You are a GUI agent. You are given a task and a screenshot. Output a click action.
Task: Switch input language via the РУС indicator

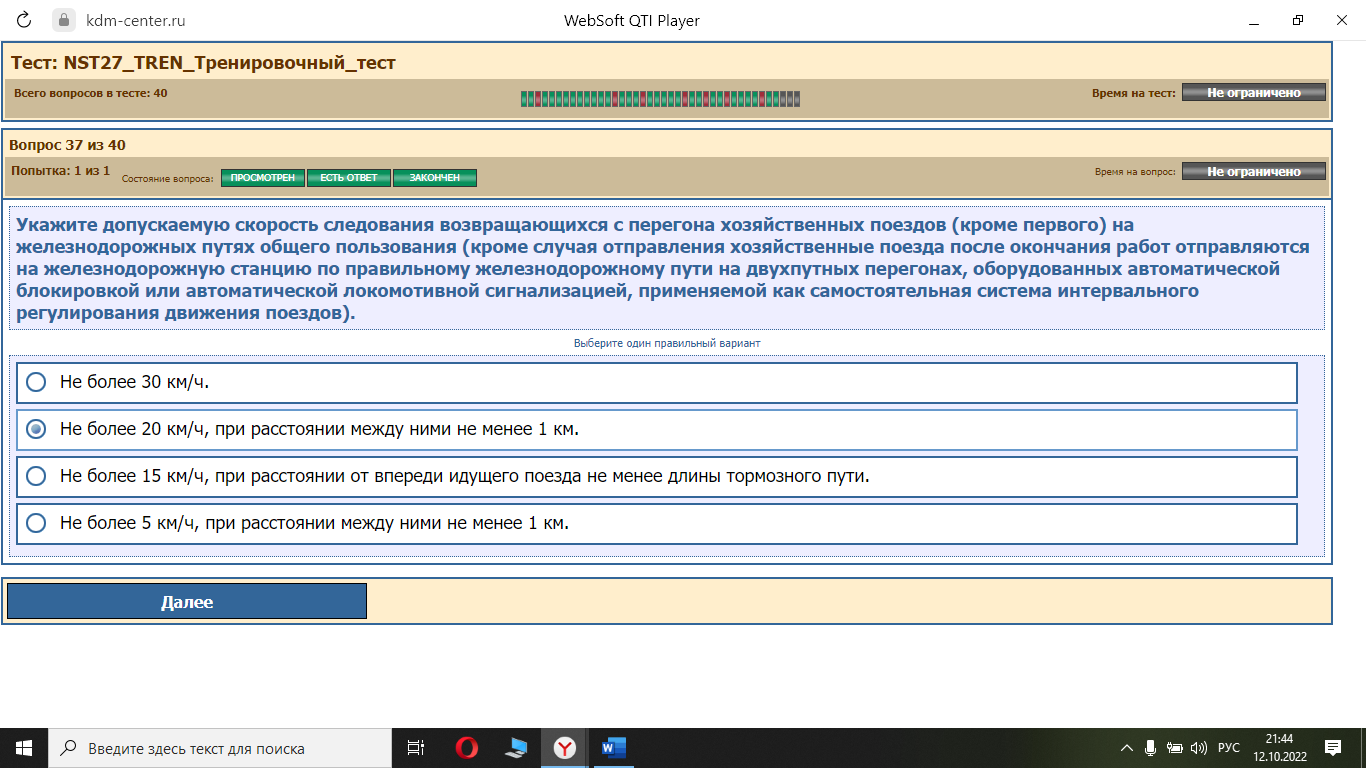click(1228, 748)
